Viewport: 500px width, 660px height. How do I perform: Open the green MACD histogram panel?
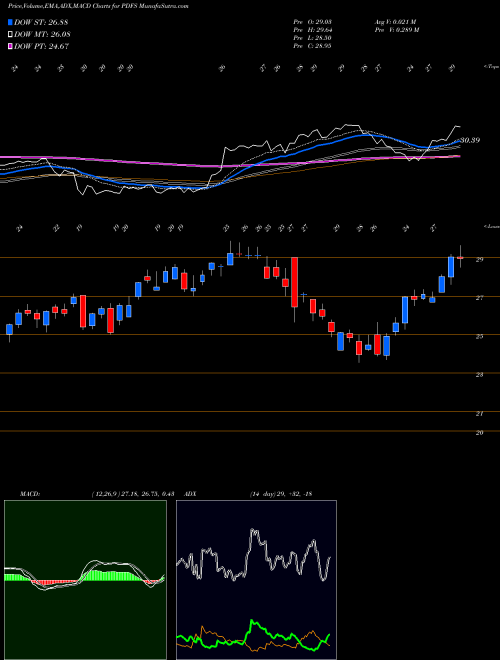pos(85,580)
